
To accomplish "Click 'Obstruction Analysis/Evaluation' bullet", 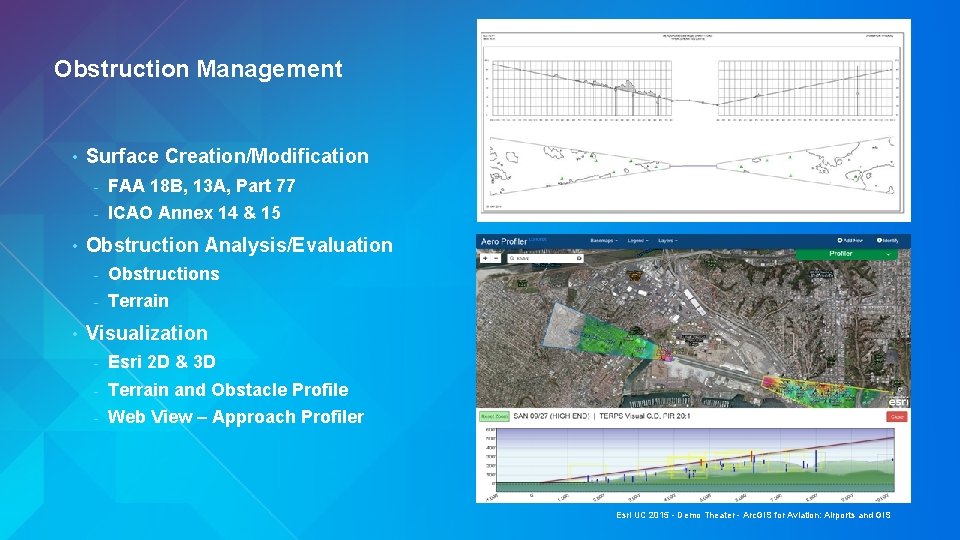I will pos(239,245).
